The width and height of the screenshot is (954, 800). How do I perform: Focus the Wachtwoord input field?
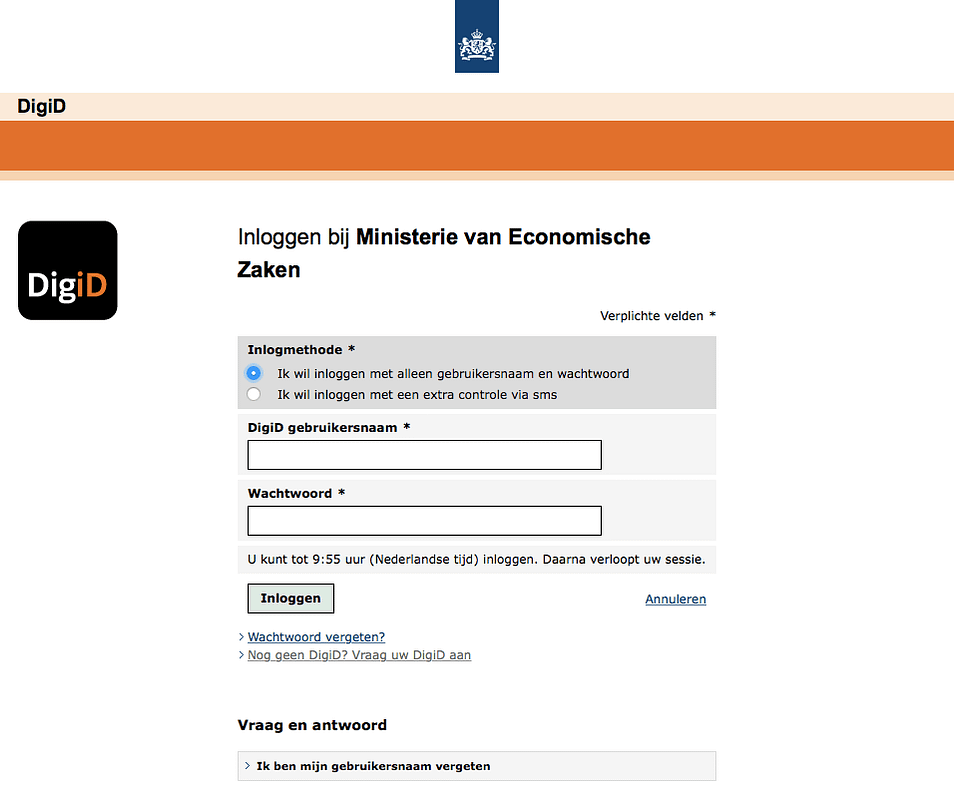[424, 521]
